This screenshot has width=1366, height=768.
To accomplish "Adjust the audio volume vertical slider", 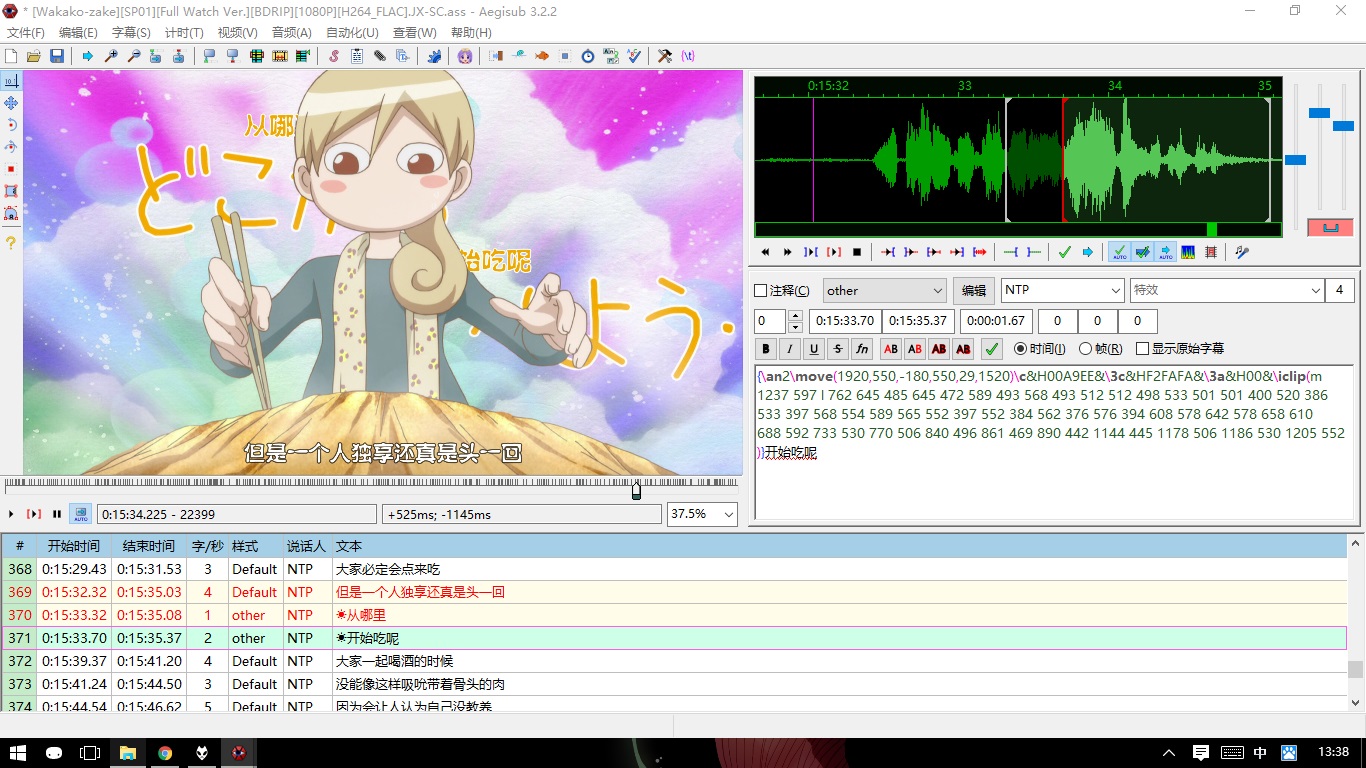I will pyautogui.click(x=1343, y=126).
